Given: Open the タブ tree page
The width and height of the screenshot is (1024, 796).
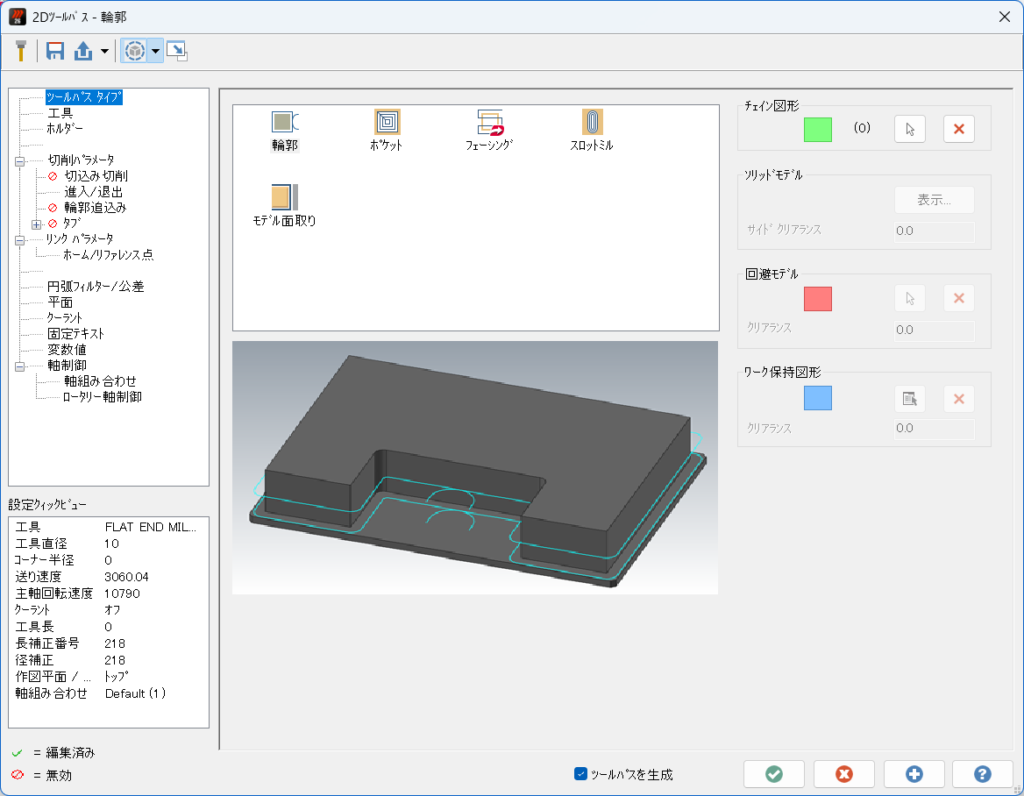Looking at the screenshot, I should (72, 223).
